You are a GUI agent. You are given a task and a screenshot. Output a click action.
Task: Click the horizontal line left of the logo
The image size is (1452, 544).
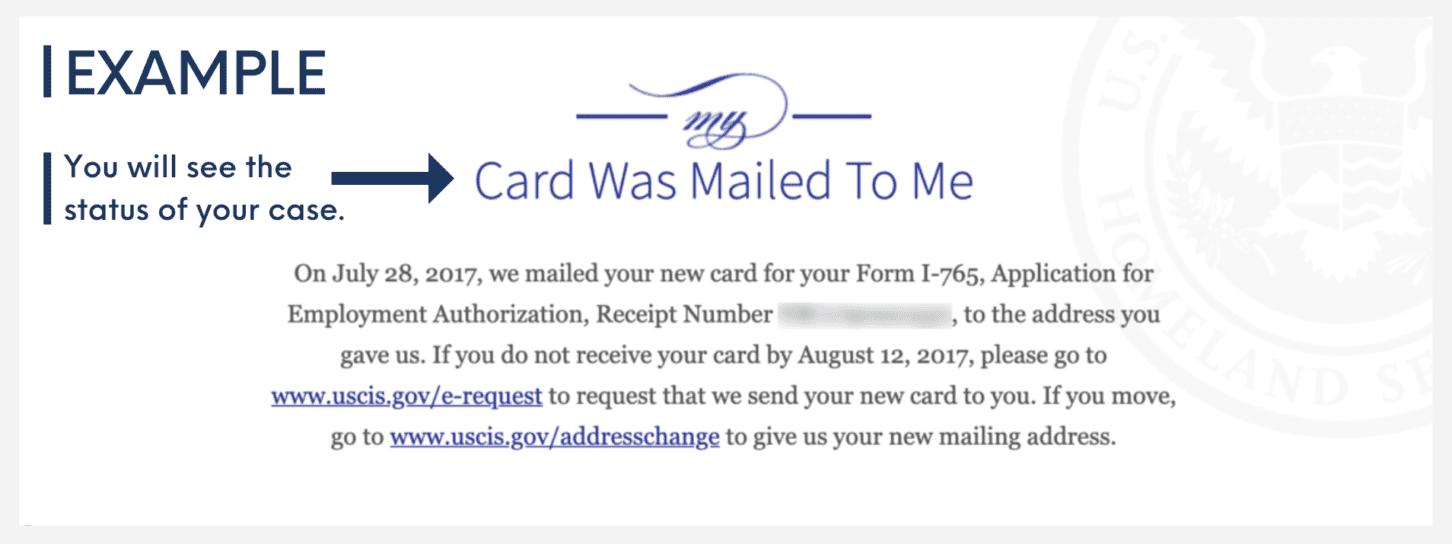click(622, 115)
